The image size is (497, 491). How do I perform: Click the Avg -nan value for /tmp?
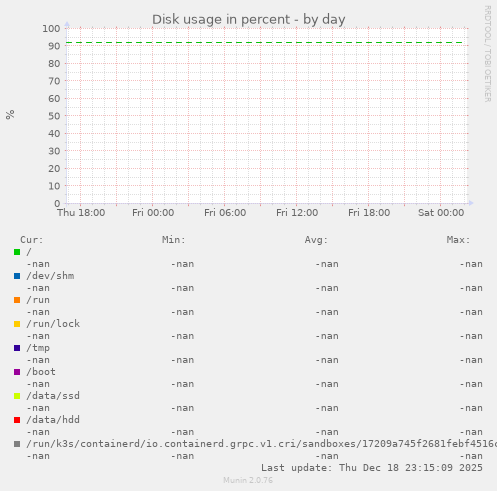[327, 360]
